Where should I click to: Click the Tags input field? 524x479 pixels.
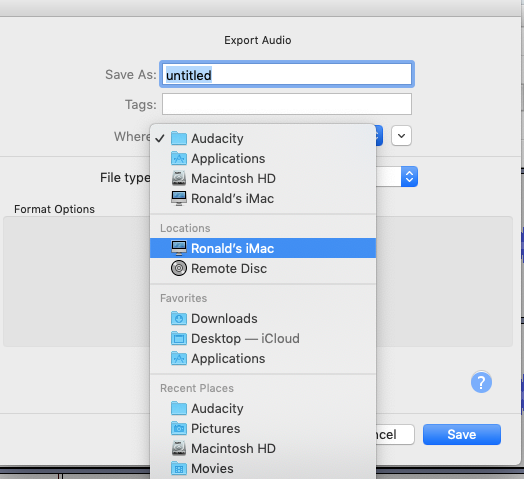pos(287,104)
